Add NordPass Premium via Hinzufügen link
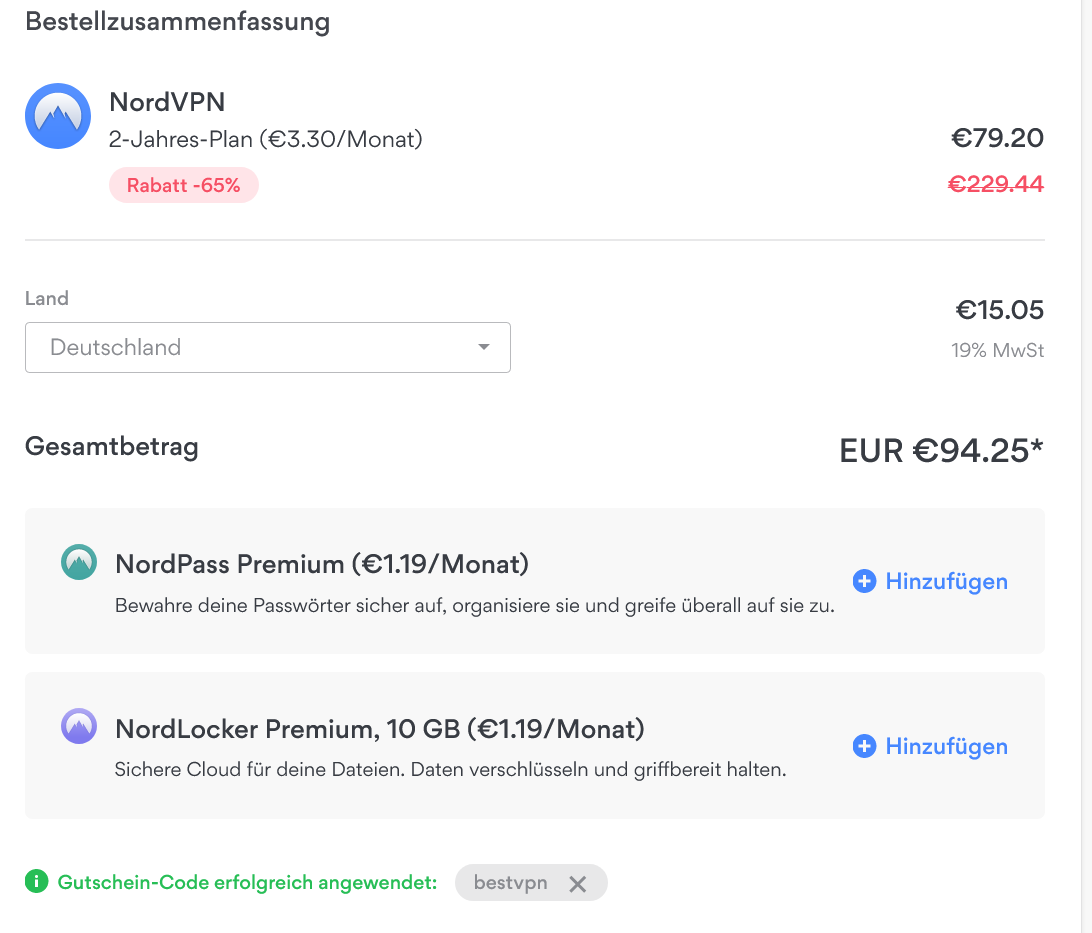1092x933 pixels. 946,581
